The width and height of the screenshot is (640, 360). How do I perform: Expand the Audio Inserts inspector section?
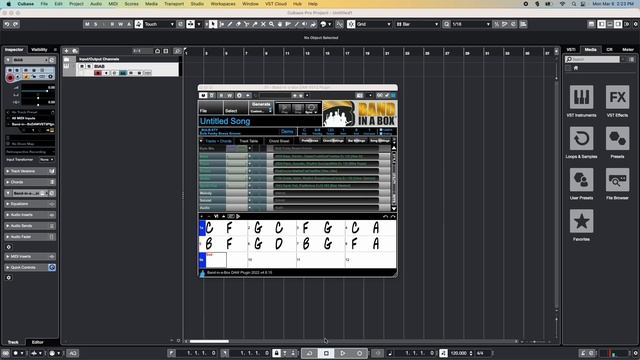tap(30, 215)
